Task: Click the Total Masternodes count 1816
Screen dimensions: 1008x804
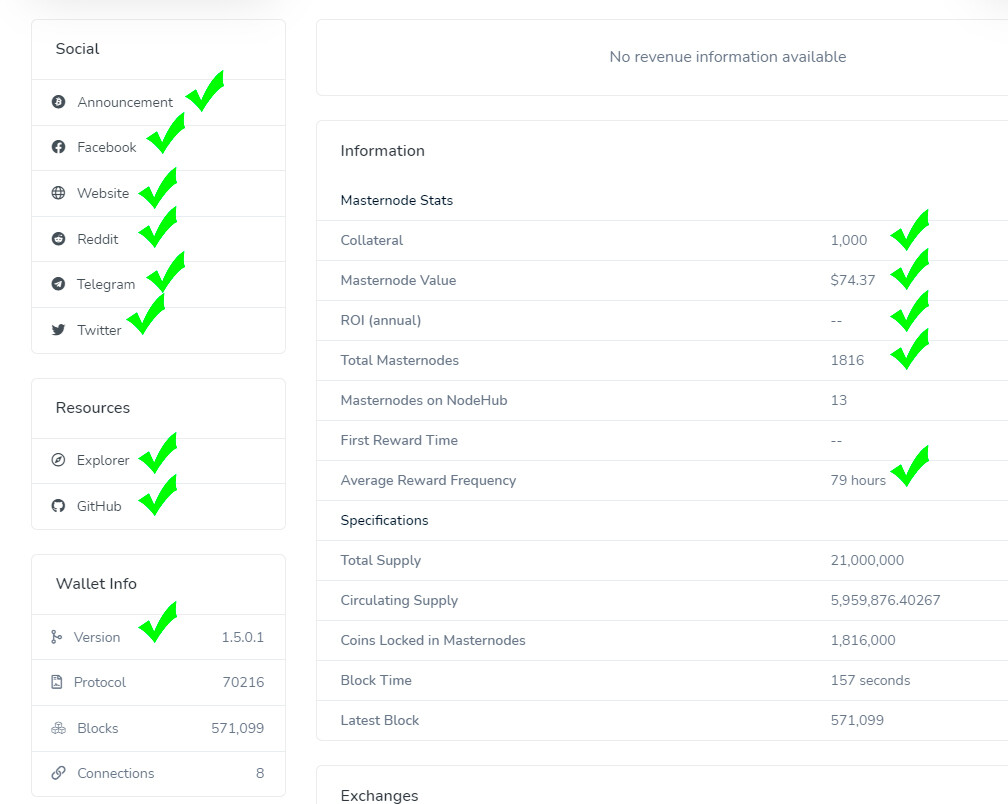Action: click(x=847, y=360)
